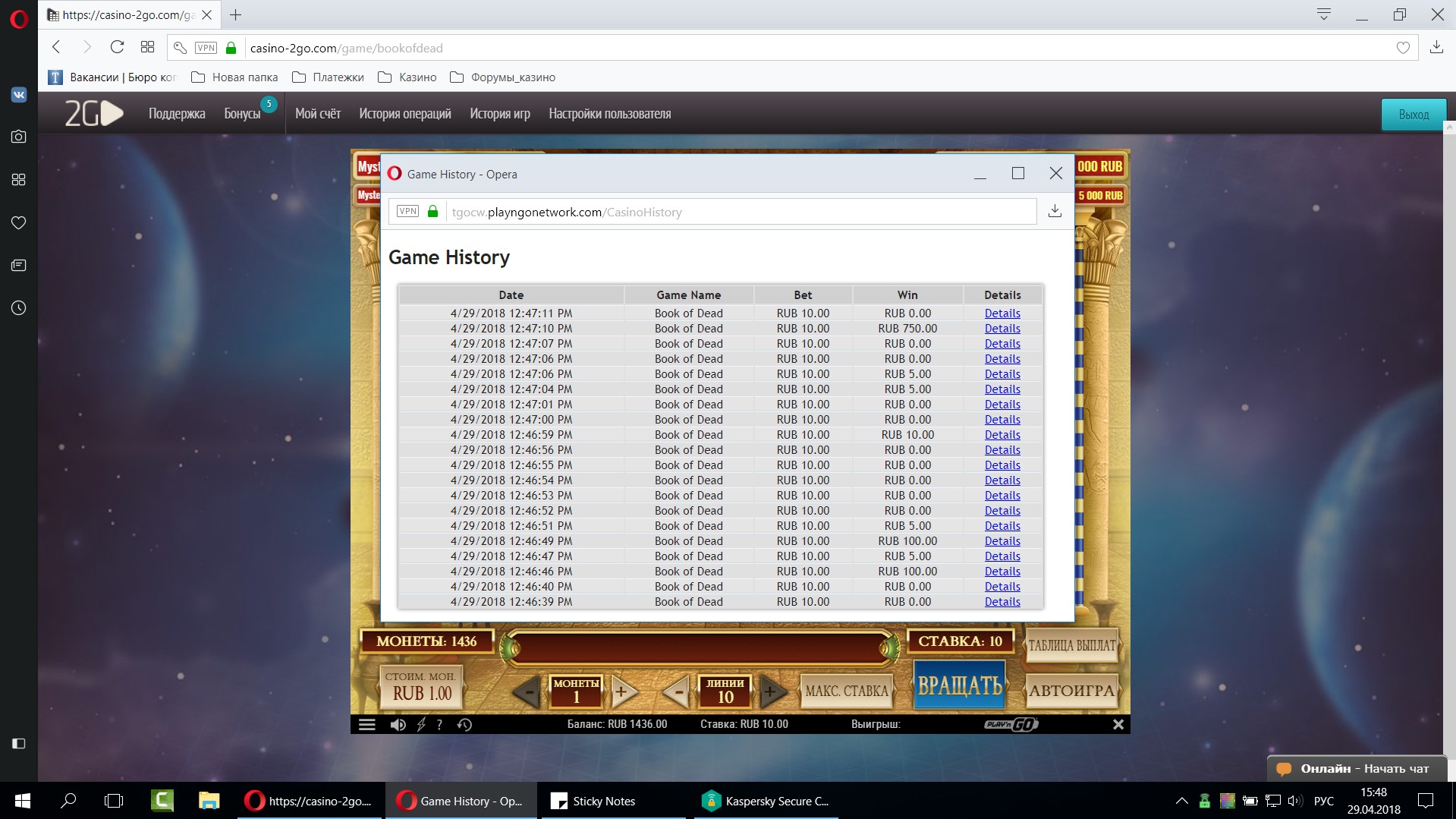This screenshot has width=1456, height=819.
Task: Click the ВРАЩАТЬ spin button
Action: (x=960, y=685)
